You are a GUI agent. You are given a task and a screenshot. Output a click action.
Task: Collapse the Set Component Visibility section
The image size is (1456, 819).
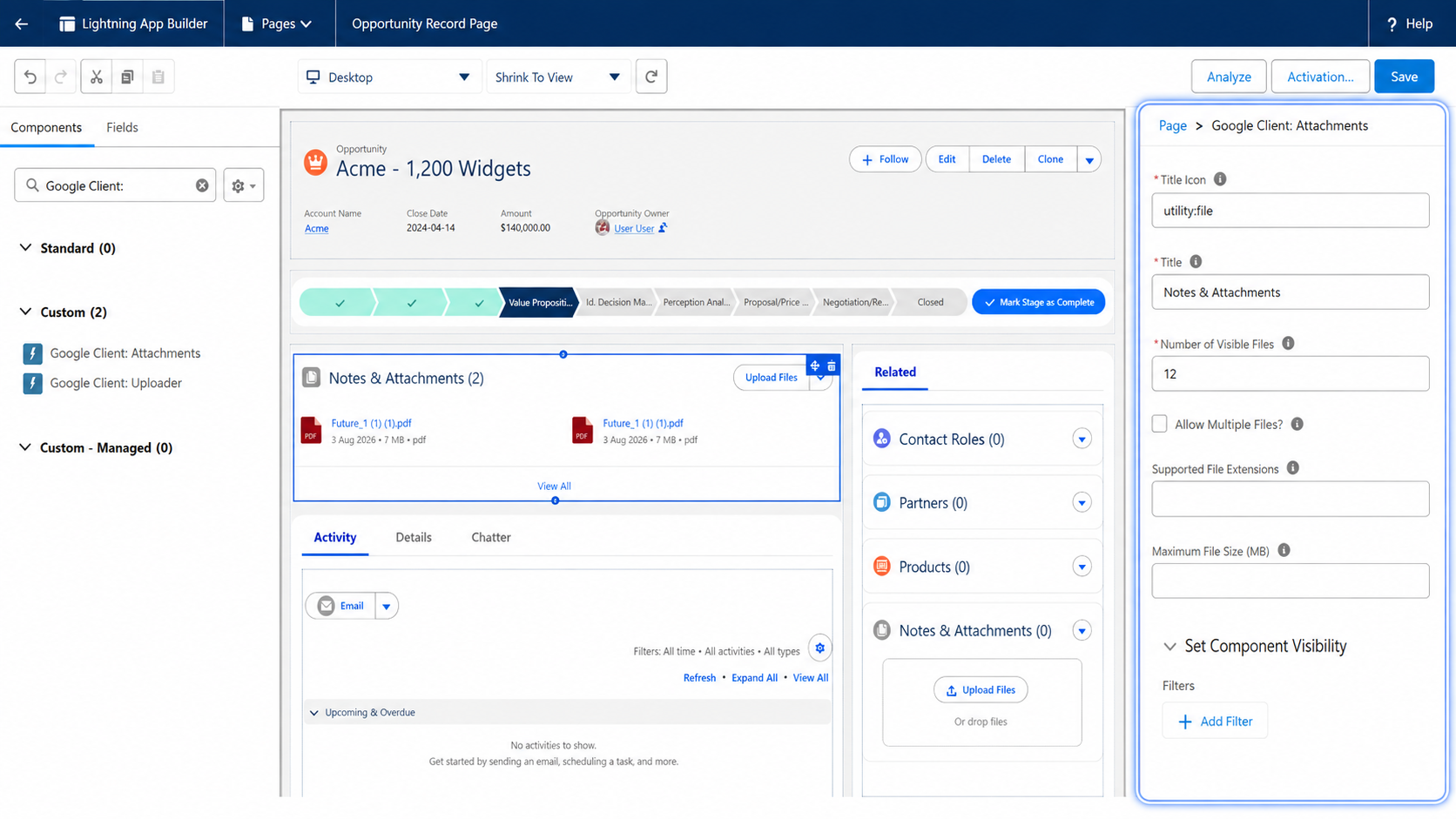pyautogui.click(x=1170, y=647)
